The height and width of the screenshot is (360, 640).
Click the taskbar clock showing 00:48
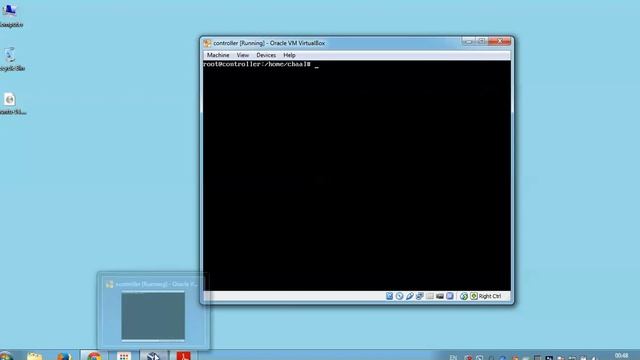tap(621, 356)
